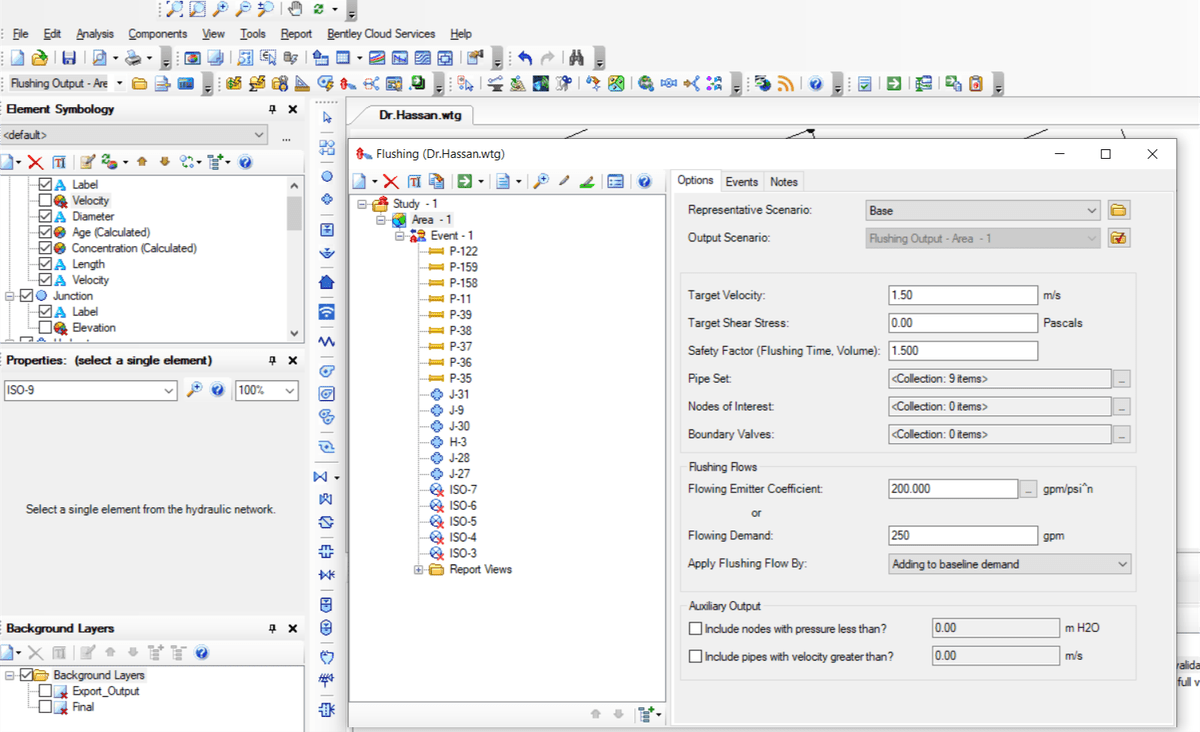The width and height of the screenshot is (1200, 732).
Task: Click the green Compute arrow in Flushing dialog
Action: tap(464, 182)
